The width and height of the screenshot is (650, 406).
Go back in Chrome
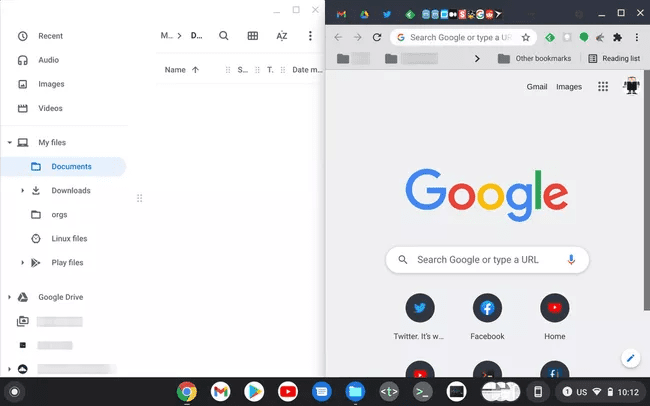(x=338, y=37)
